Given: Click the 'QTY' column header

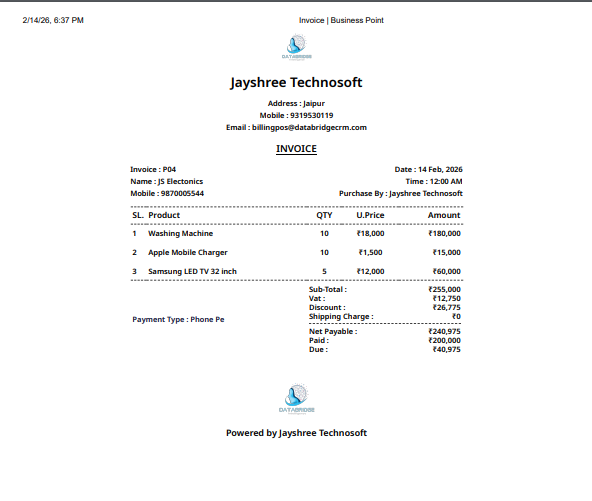Looking at the screenshot, I should 324,215.
